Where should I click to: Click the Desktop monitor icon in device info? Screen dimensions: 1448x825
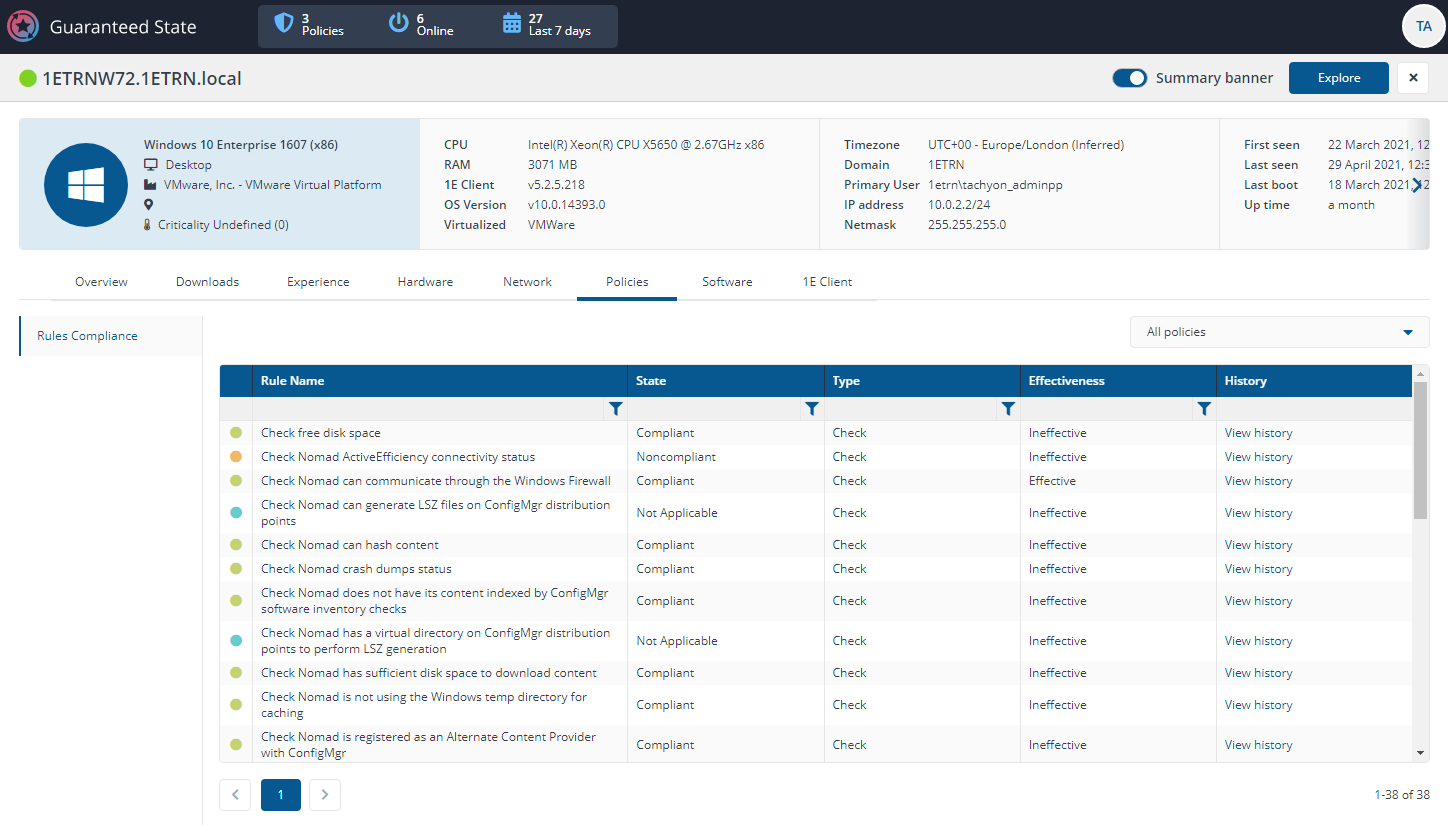pos(151,165)
